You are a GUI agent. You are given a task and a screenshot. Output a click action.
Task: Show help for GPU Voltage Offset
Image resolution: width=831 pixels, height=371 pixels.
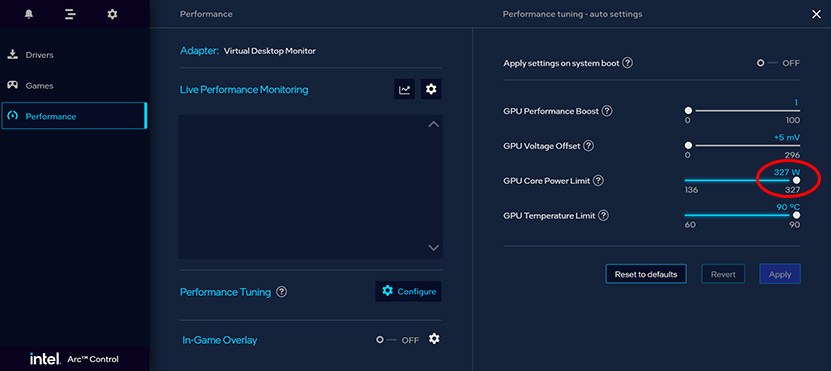click(588, 146)
